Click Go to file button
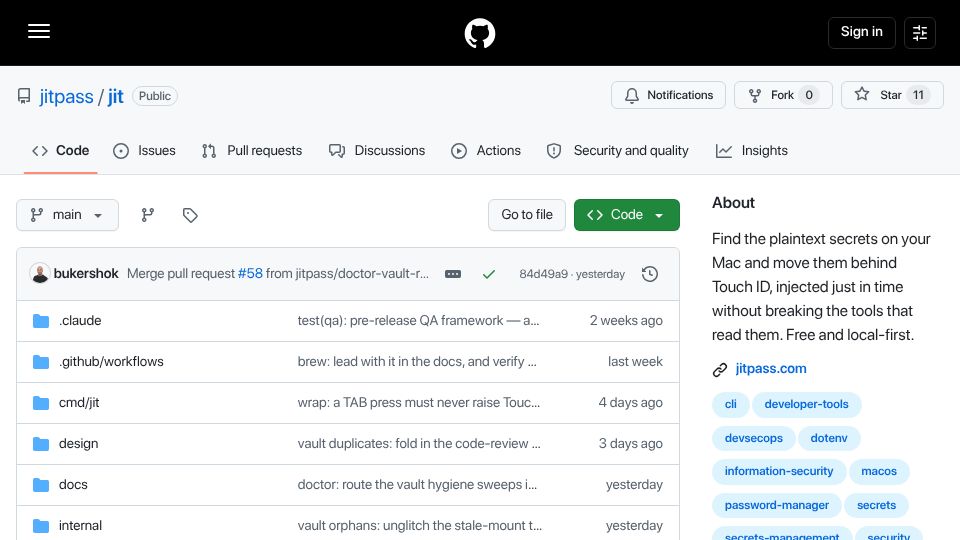The image size is (960, 540). [527, 215]
